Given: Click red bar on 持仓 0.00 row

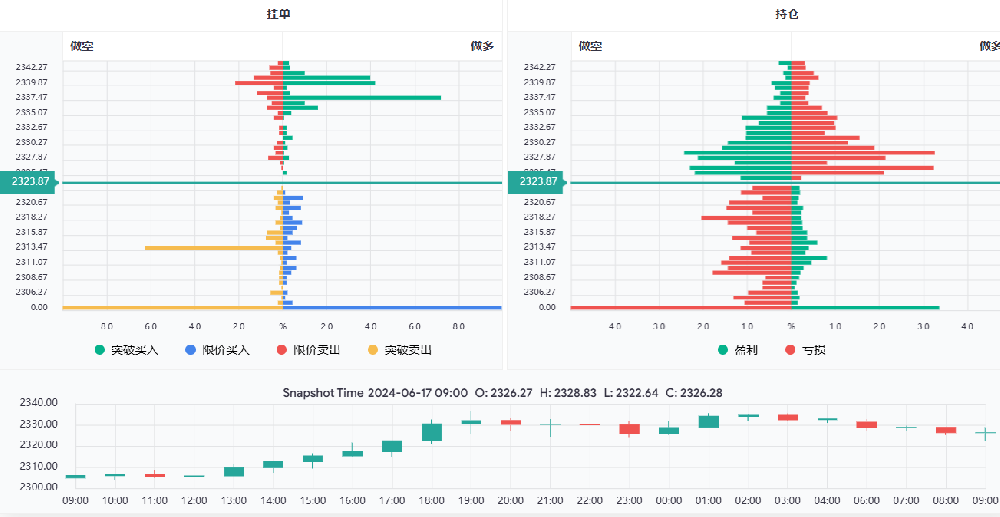Looking at the screenshot, I should click(681, 308).
